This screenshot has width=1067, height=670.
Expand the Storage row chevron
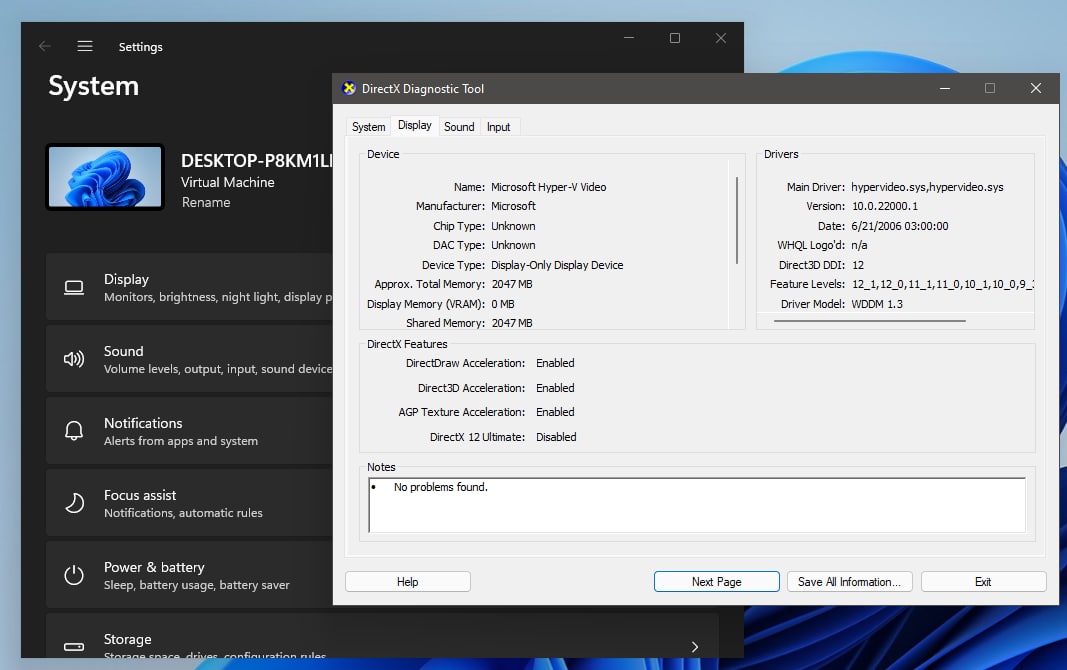pos(695,647)
